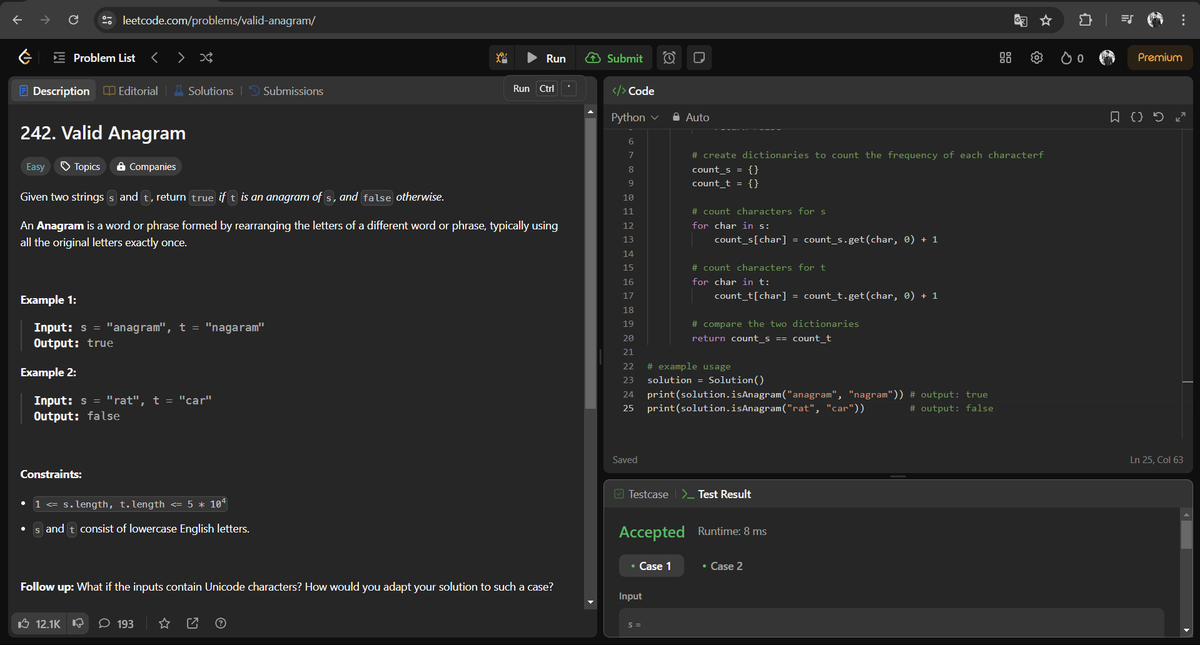
Task: Click the browser back arrow
Action: [17, 20]
